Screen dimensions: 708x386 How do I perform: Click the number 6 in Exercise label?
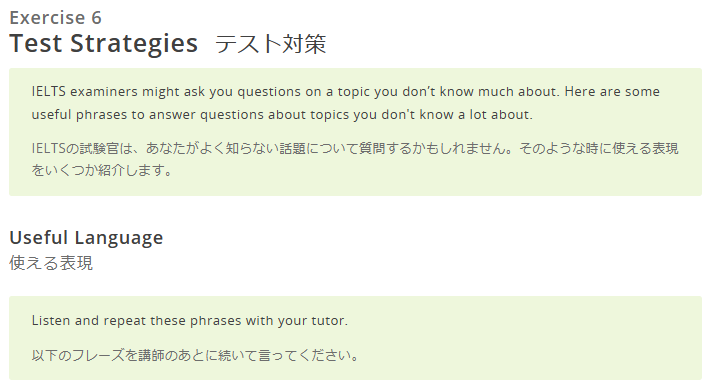coord(97,18)
